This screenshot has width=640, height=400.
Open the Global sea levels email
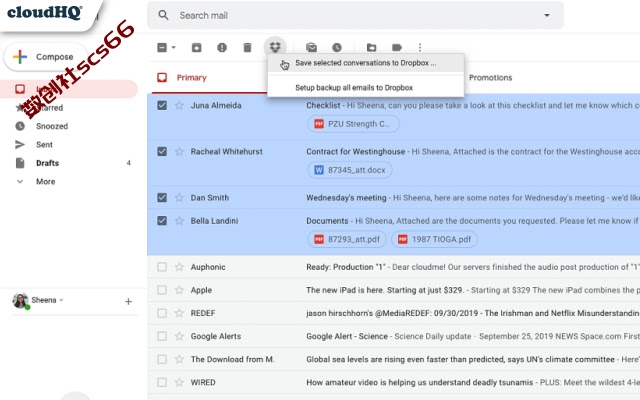click(460, 359)
